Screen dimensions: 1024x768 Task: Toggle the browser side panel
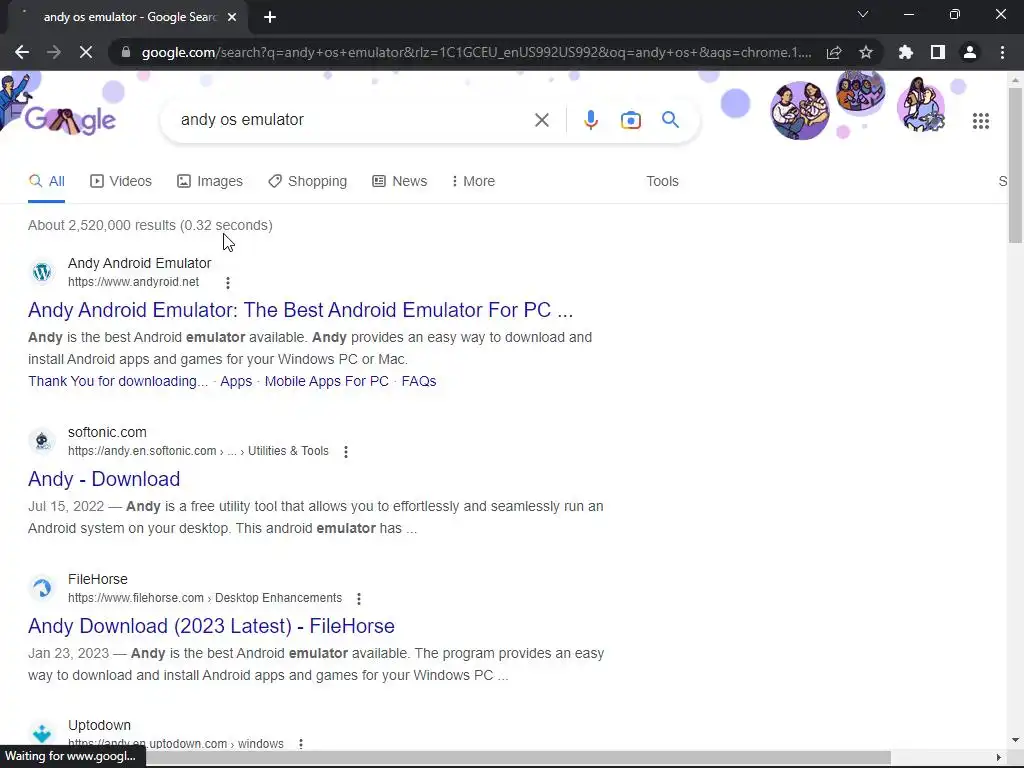tap(938, 52)
